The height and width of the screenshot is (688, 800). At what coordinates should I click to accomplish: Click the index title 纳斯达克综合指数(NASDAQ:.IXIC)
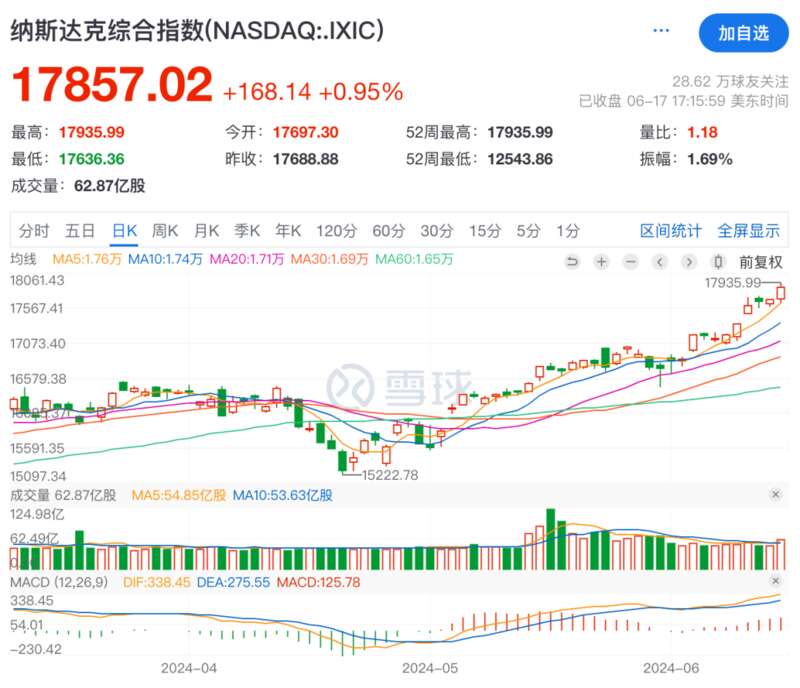point(197,31)
